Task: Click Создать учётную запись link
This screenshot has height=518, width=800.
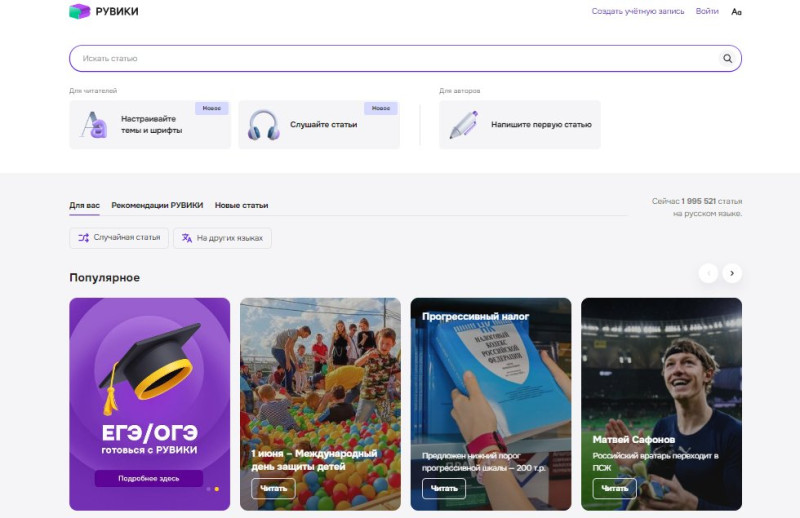Action: click(638, 12)
